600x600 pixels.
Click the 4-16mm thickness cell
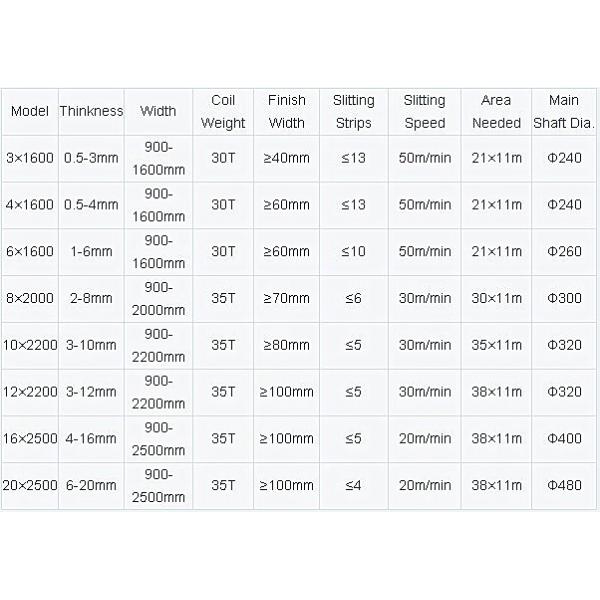click(x=91, y=438)
